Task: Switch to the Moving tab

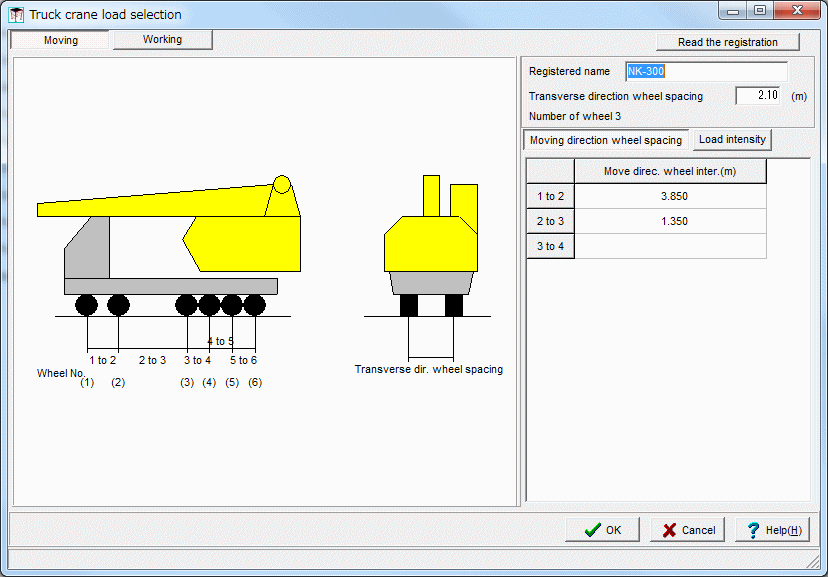Action: pos(60,40)
